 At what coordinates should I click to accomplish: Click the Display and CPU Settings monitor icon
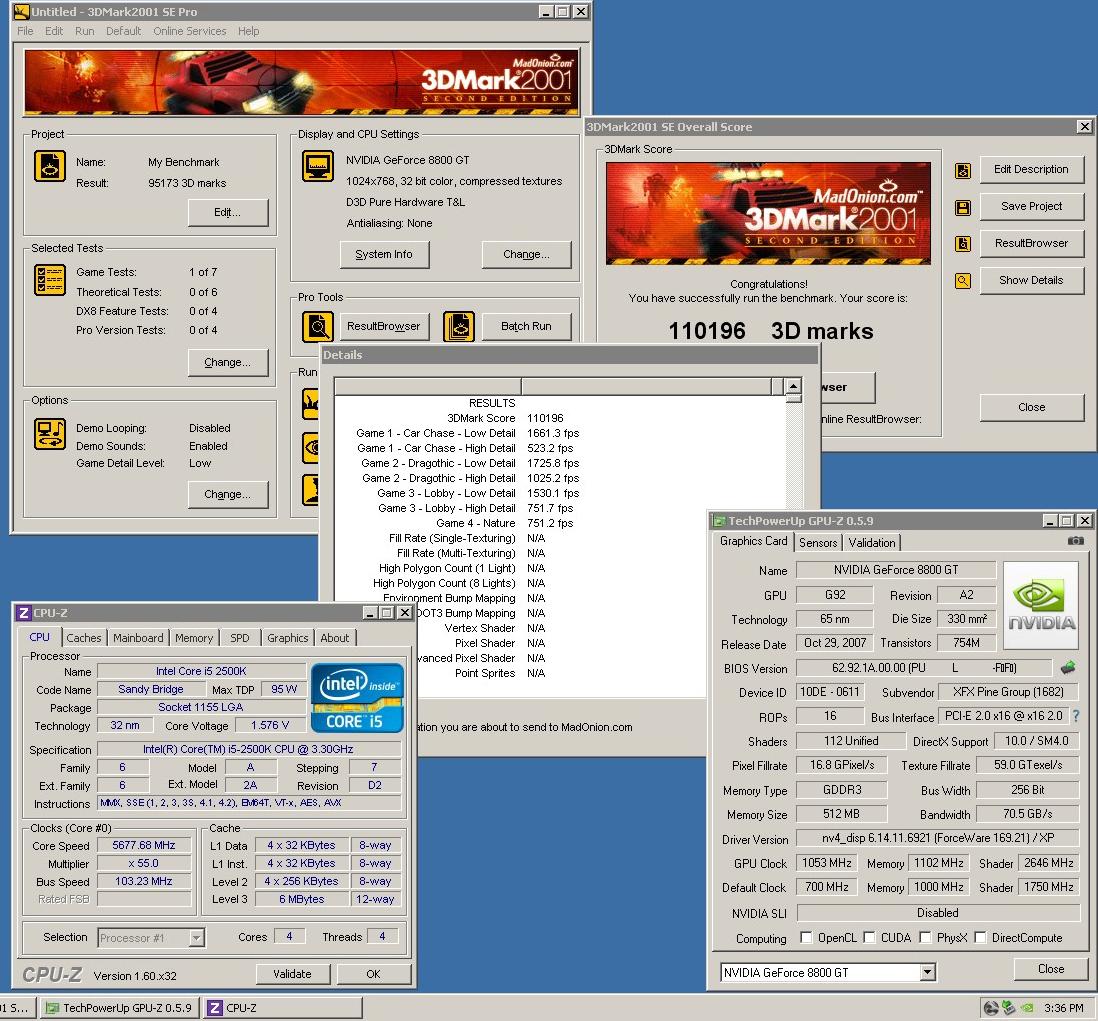318,166
